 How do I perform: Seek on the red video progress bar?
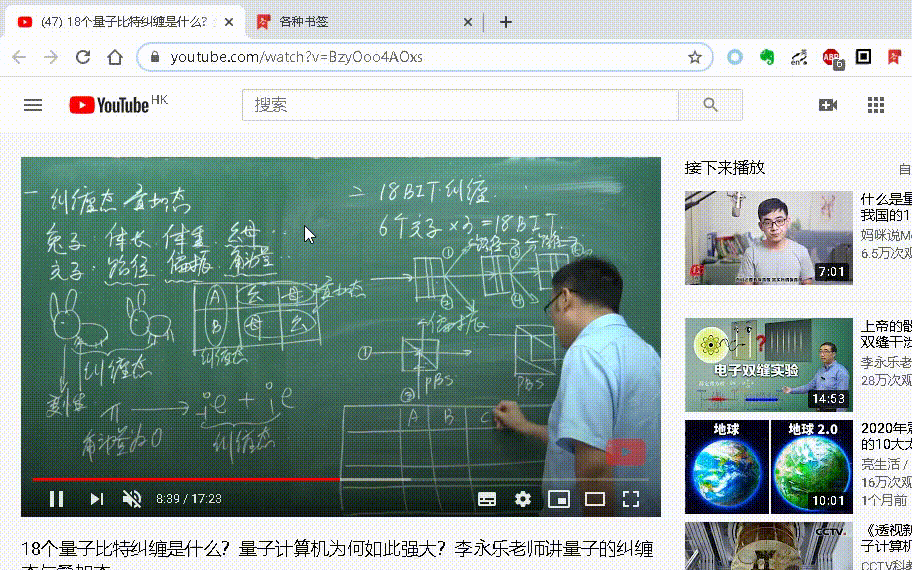341,479
